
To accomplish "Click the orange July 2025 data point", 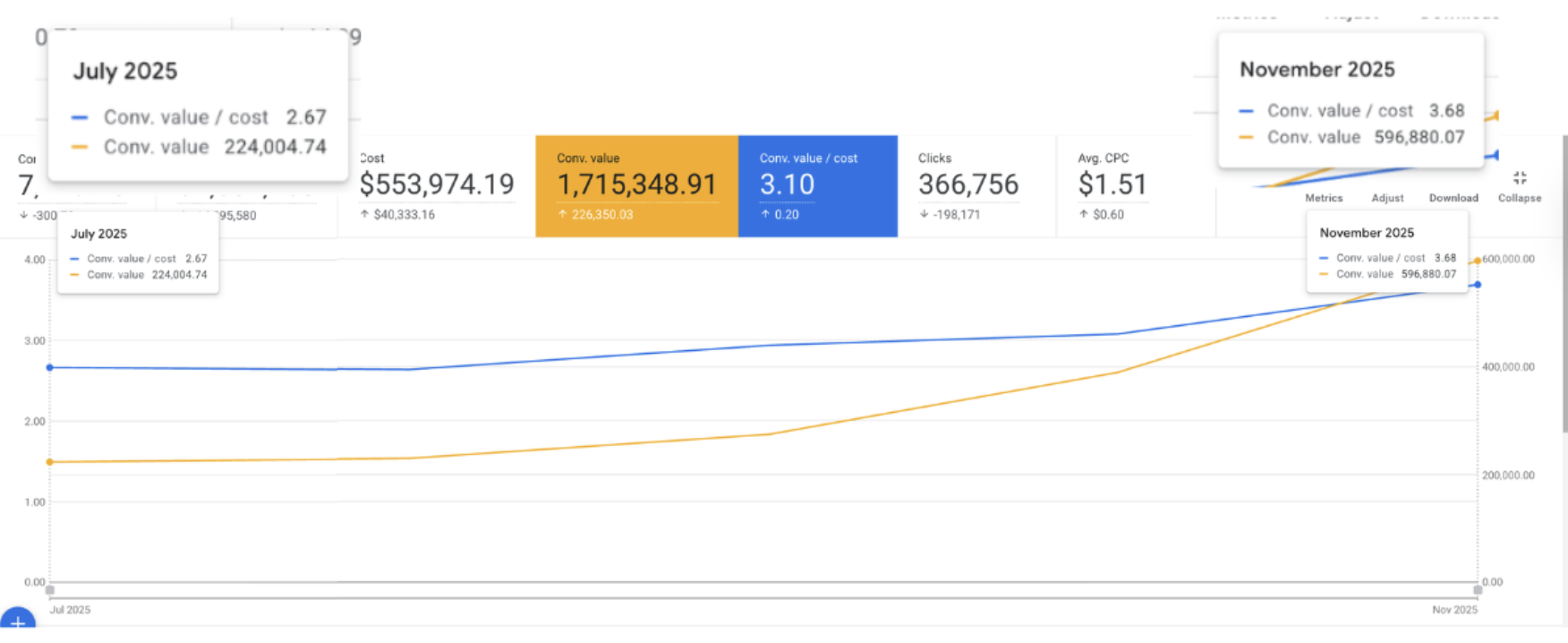I will click(x=50, y=462).
